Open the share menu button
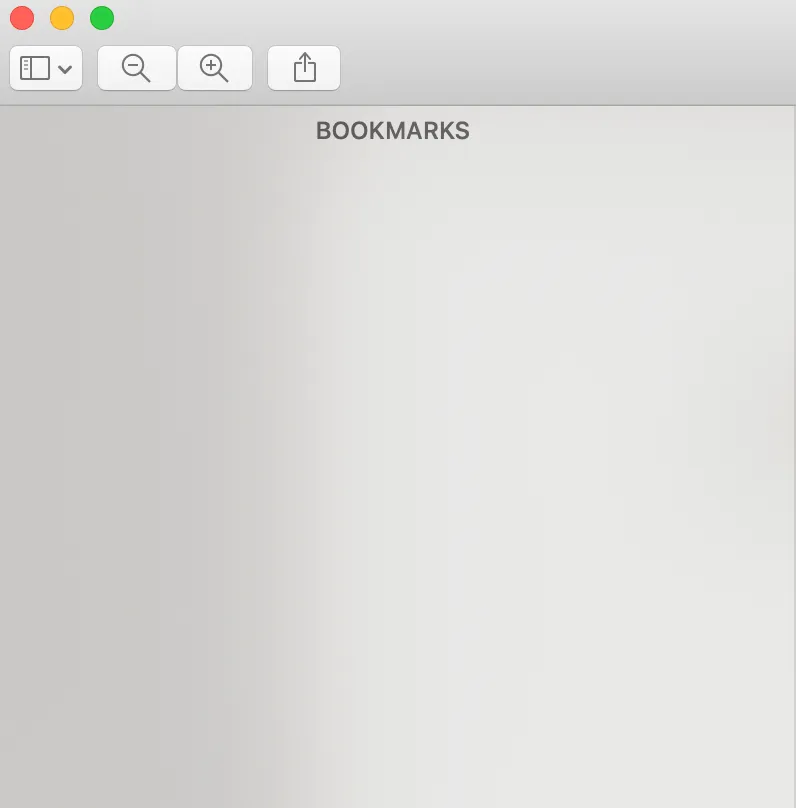 pos(304,68)
